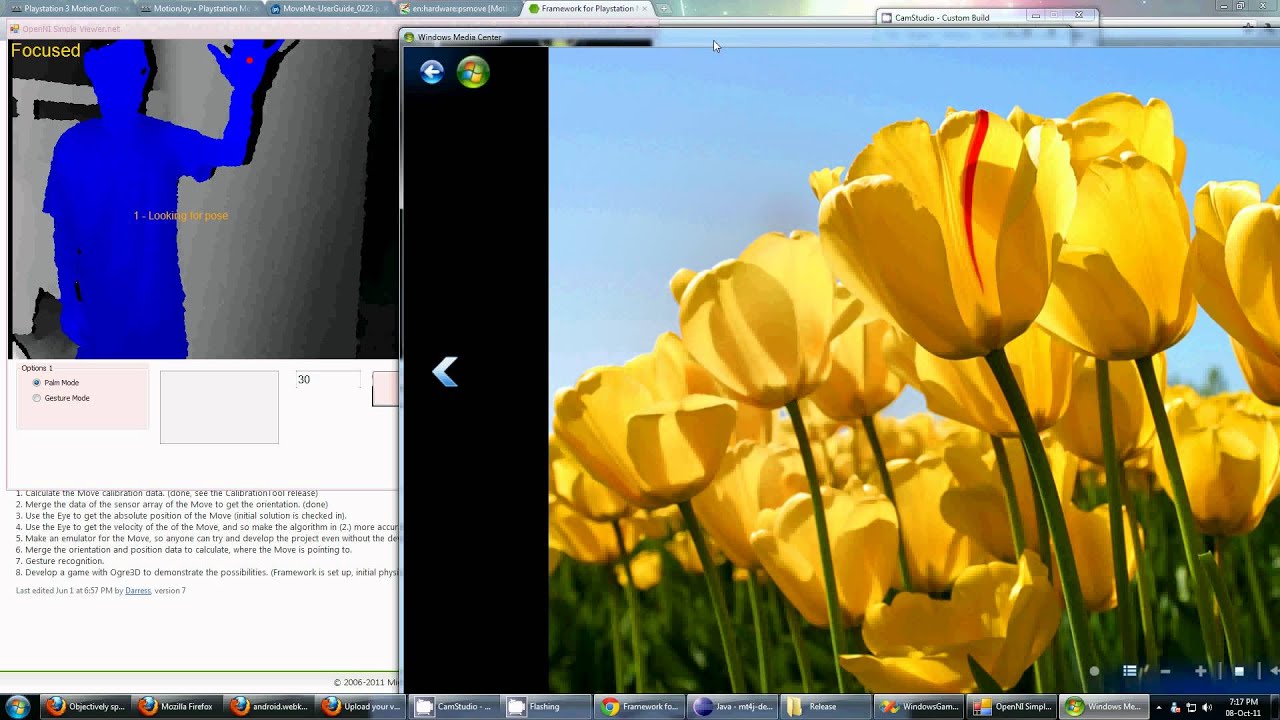Open OpenNI Simple Viewer from the taskbar
Viewport: 1280px width, 720px height.
1012,706
